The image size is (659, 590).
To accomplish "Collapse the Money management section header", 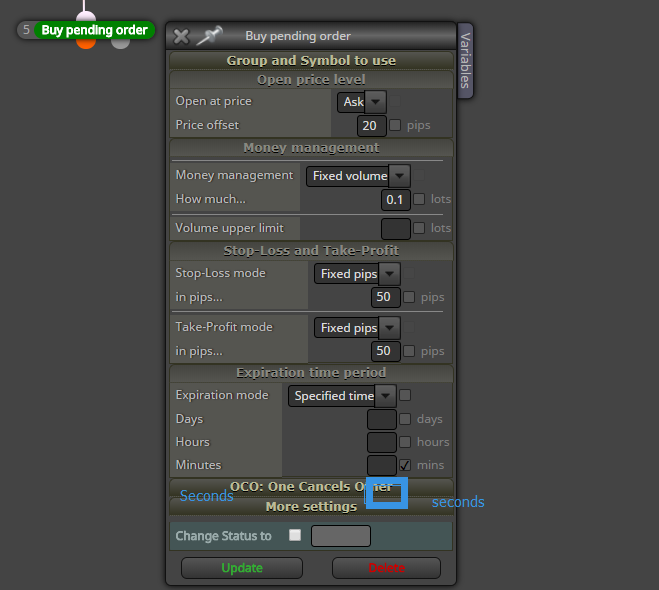I will [x=311, y=148].
